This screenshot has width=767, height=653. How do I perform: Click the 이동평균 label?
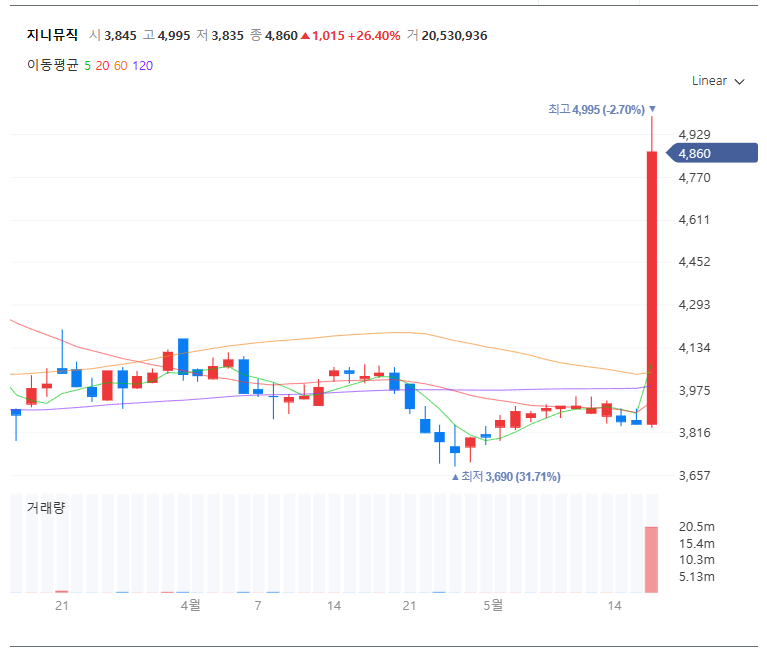[52, 65]
